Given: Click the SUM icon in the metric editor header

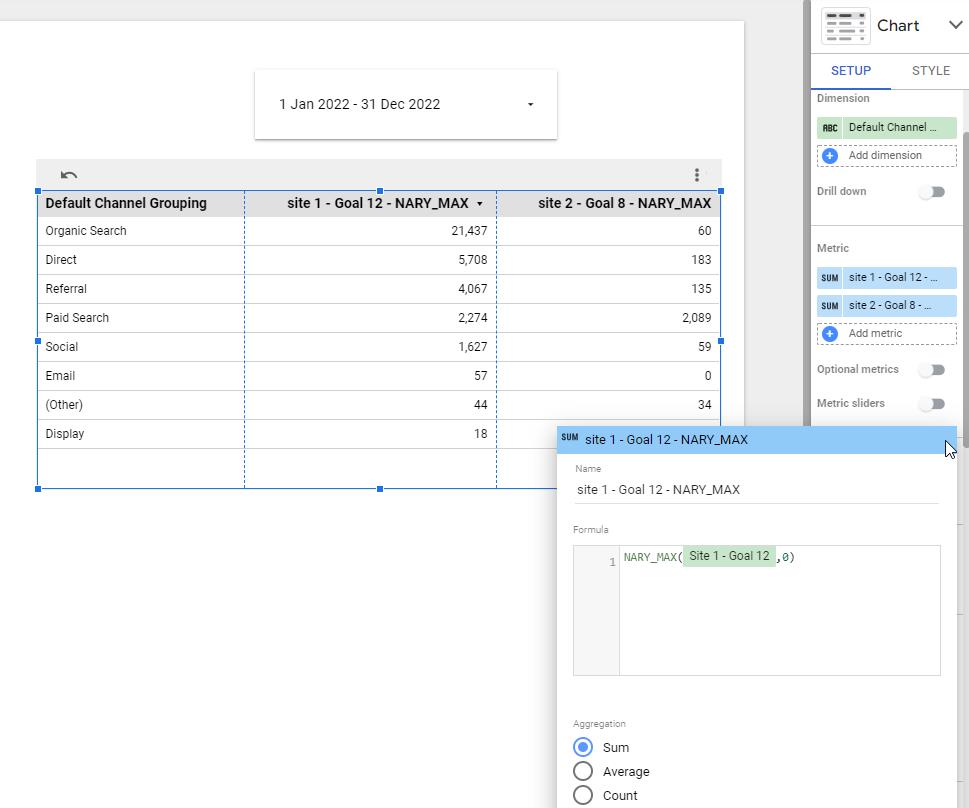Looking at the screenshot, I should 570,438.
